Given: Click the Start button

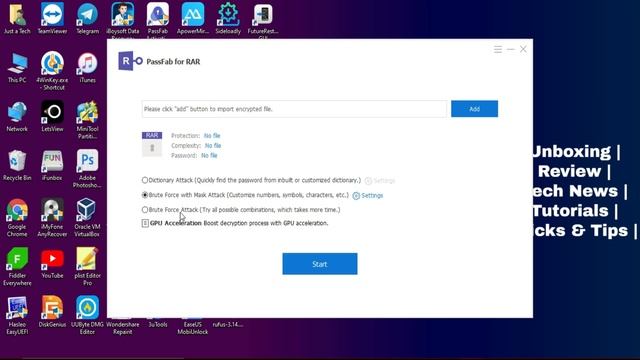Looking at the screenshot, I should (x=320, y=264).
